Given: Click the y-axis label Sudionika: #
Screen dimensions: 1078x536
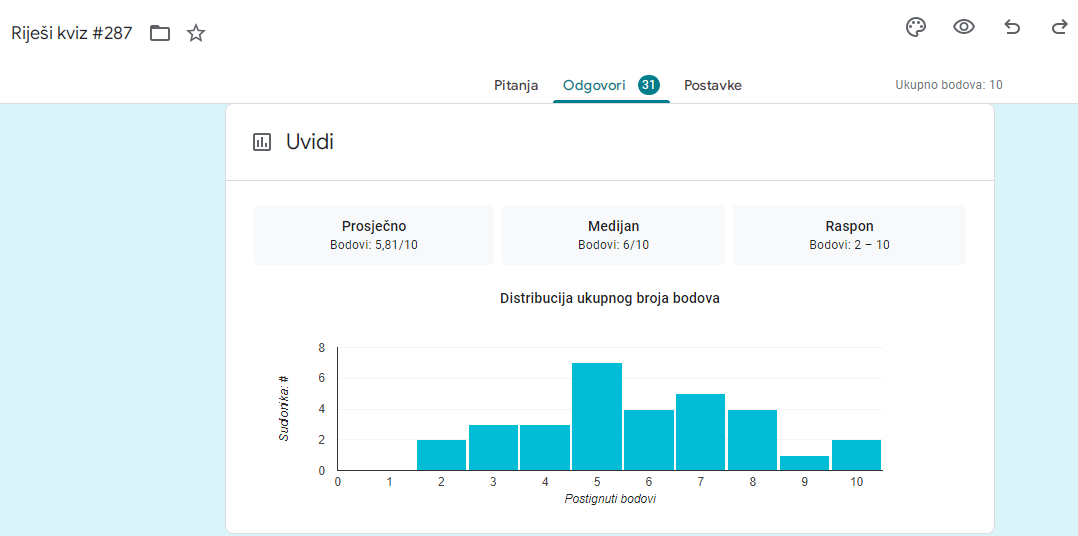Looking at the screenshot, I should [284, 408].
